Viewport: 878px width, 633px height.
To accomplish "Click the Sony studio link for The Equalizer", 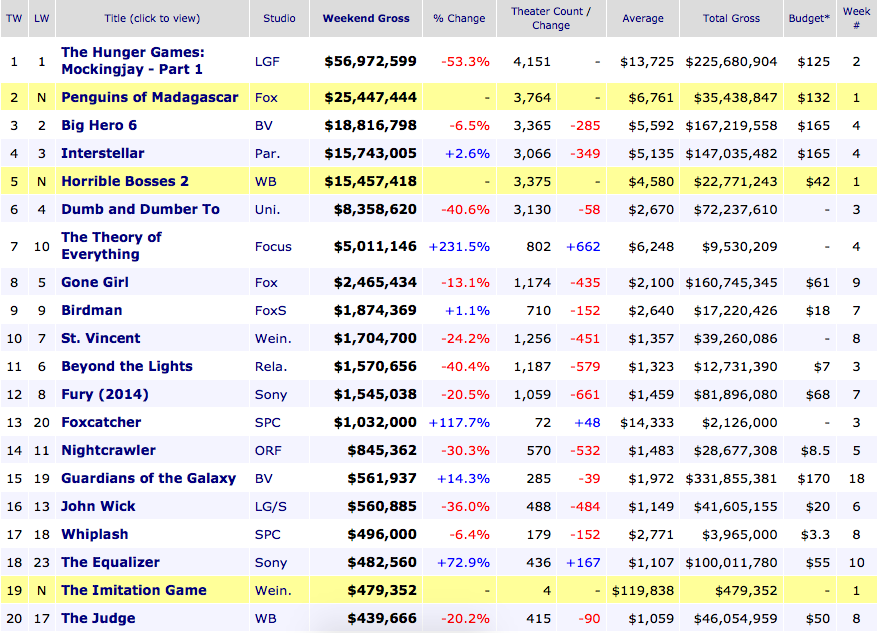I will tap(271, 562).
